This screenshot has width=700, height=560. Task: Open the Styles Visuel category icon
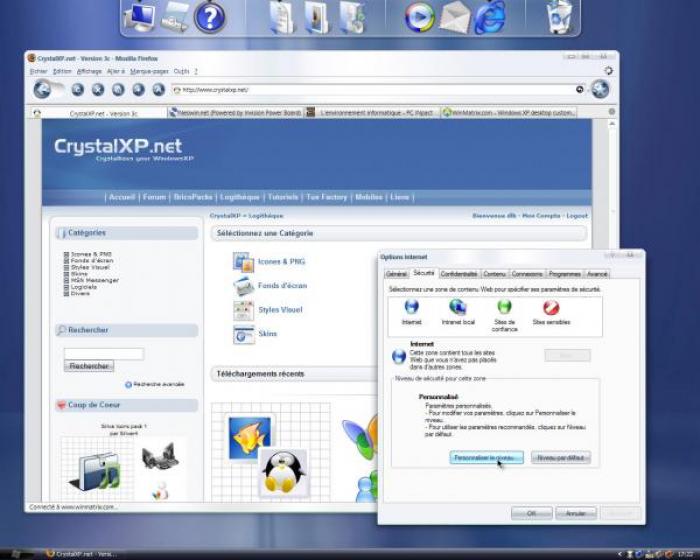click(244, 310)
